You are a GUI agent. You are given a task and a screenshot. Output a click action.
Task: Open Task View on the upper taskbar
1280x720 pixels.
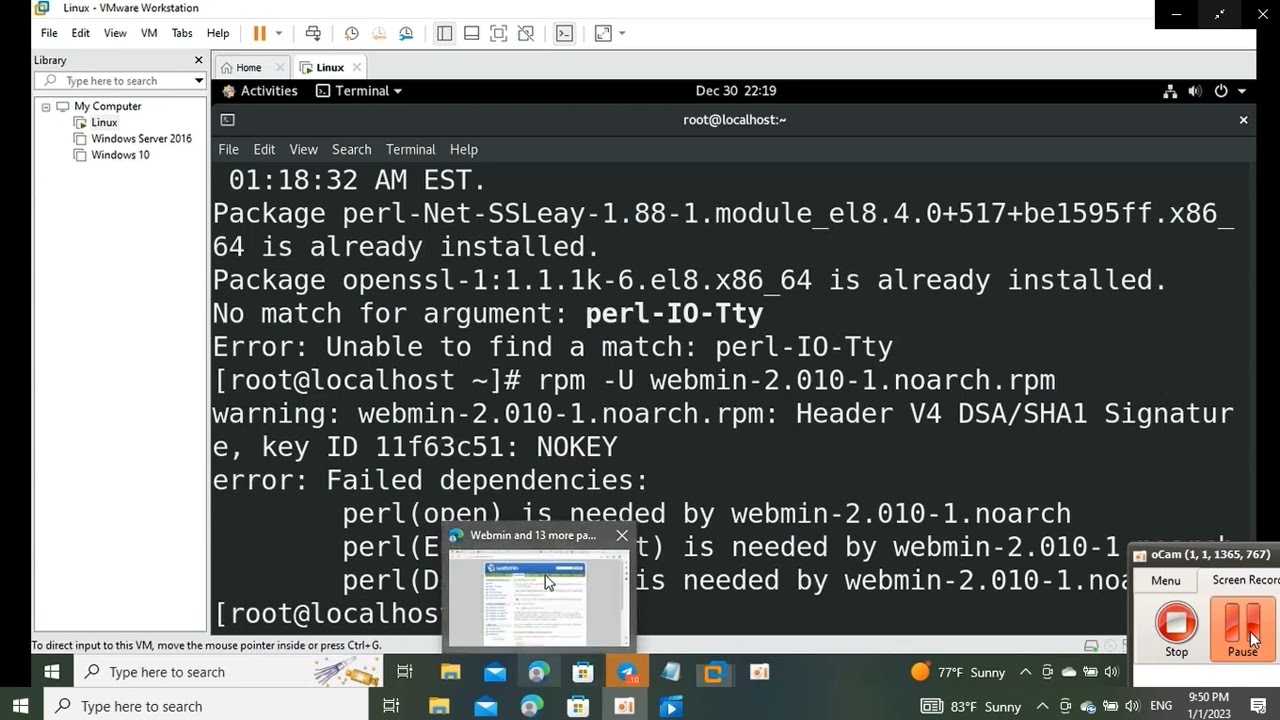coord(405,672)
